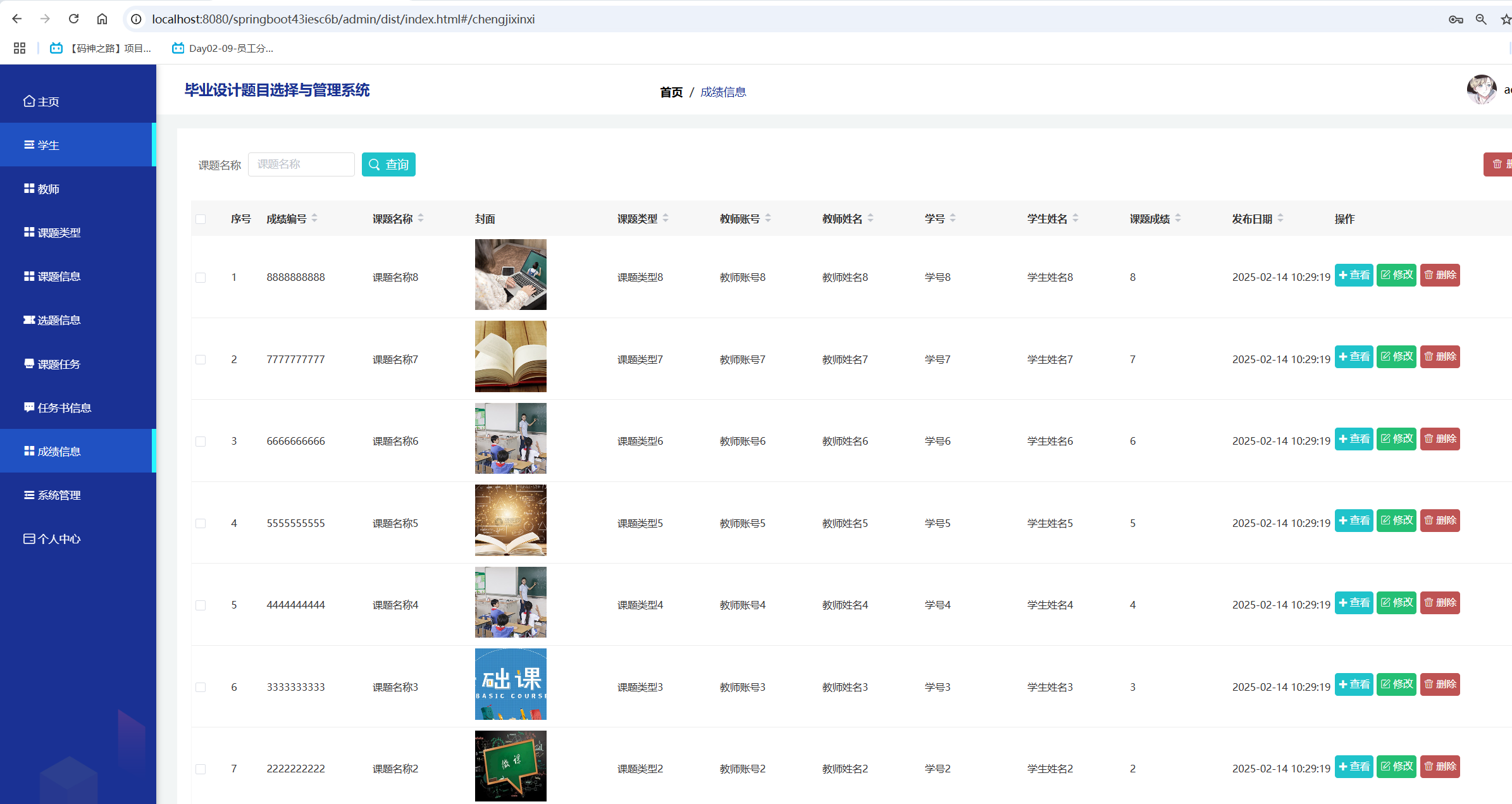Open the browser apps grid icon
The height and width of the screenshot is (804, 1512).
tap(20, 48)
